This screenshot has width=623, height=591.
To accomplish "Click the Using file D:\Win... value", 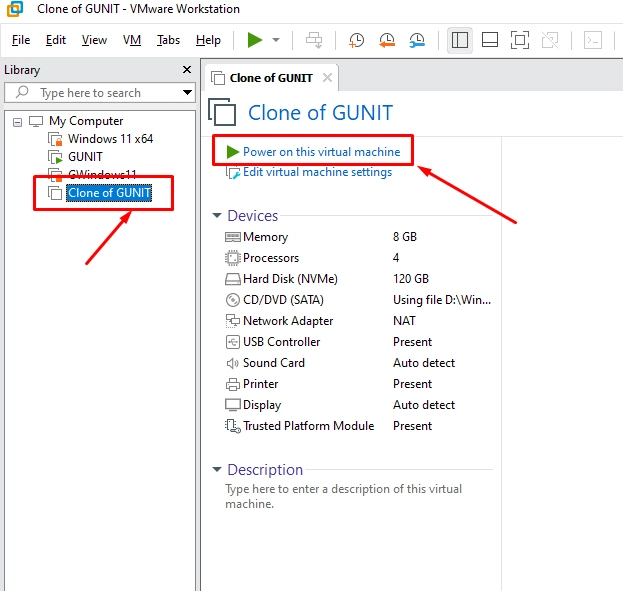I will point(442,300).
